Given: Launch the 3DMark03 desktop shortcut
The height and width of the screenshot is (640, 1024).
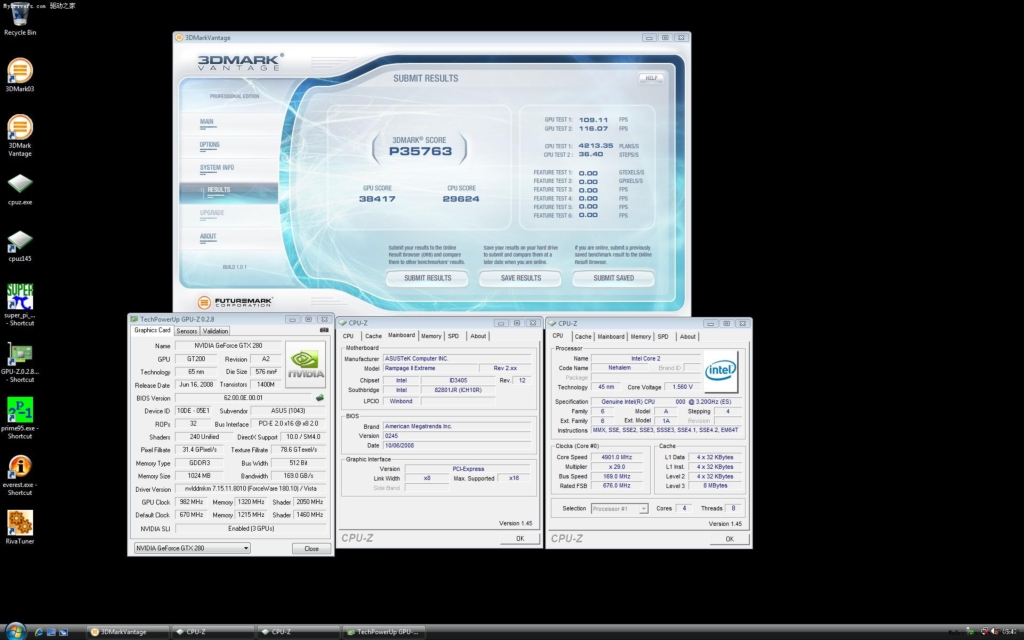Looking at the screenshot, I should (x=20, y=75).
